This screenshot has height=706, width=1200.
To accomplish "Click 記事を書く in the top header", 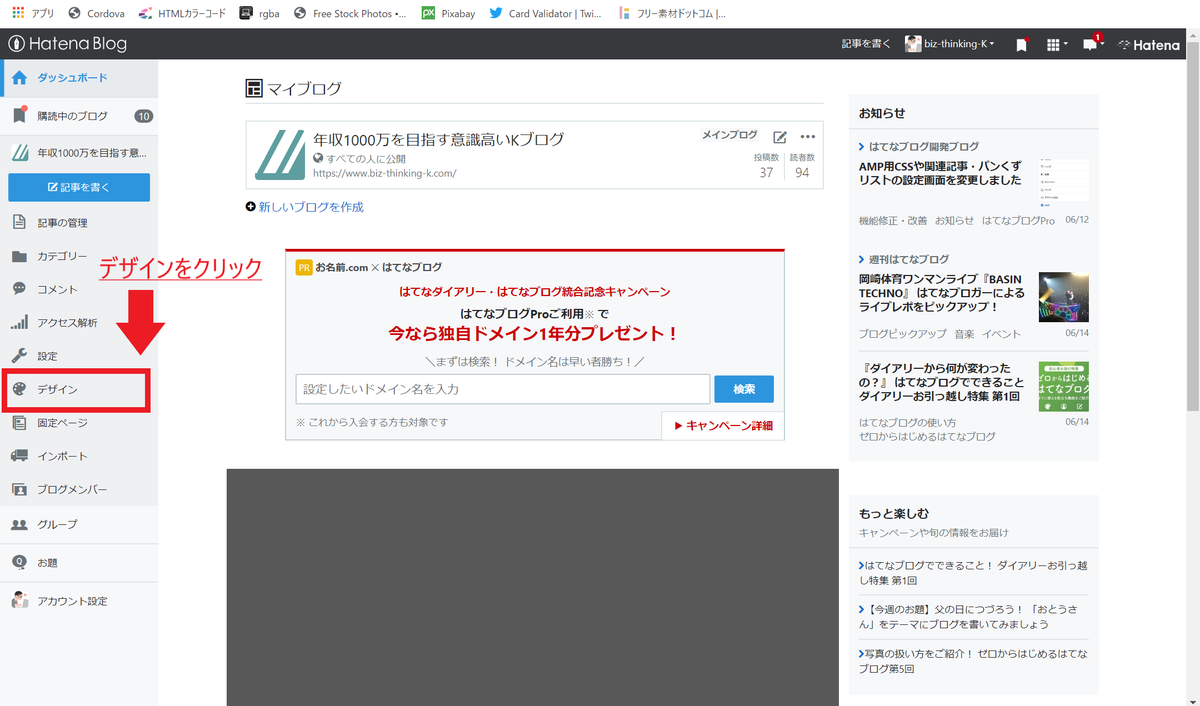I will coord(866,44).
